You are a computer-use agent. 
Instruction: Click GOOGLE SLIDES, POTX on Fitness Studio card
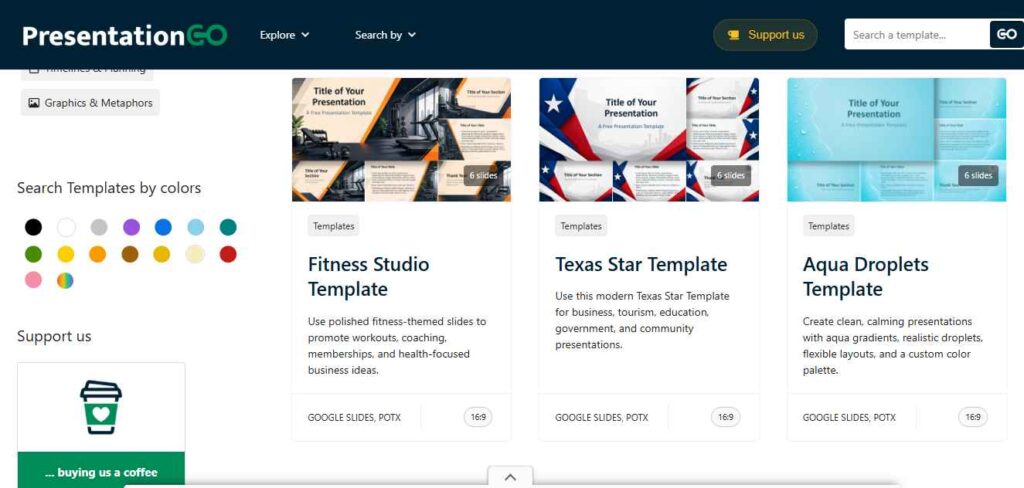coord(355,417)
